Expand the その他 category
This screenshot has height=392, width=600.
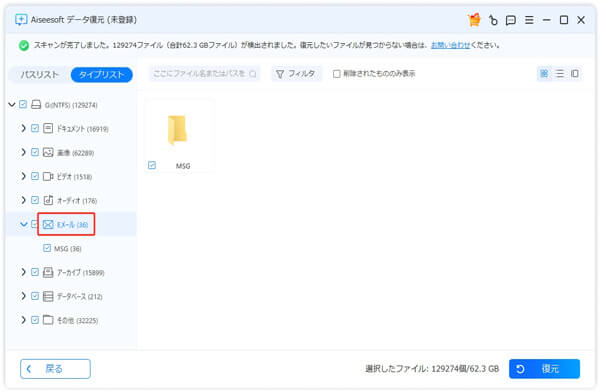click(23, 320)
